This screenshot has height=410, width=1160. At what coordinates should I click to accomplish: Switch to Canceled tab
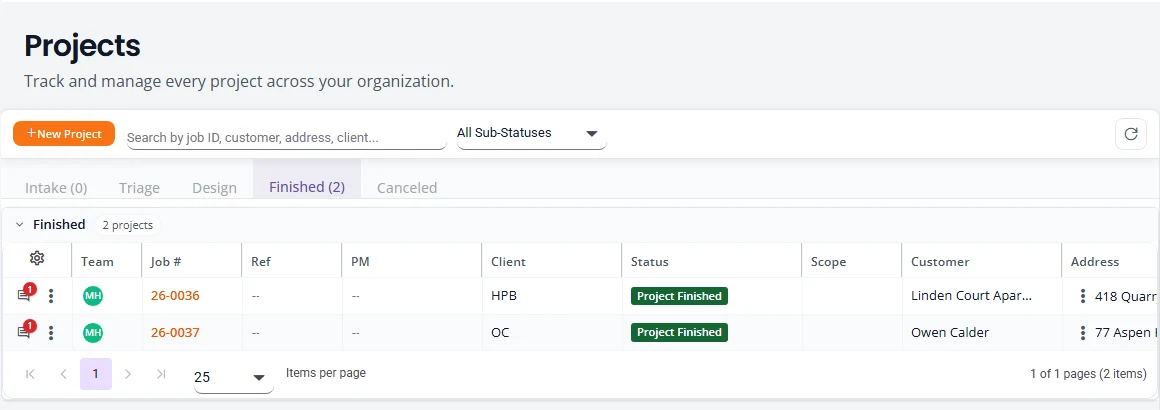coord(407,187)
